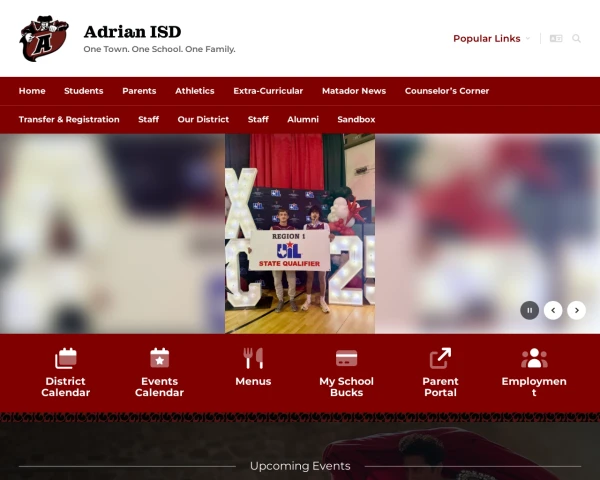Click the Adrian ISD matador logo
The height and width of the screenshot is (480, 600).
pos(44,38)
